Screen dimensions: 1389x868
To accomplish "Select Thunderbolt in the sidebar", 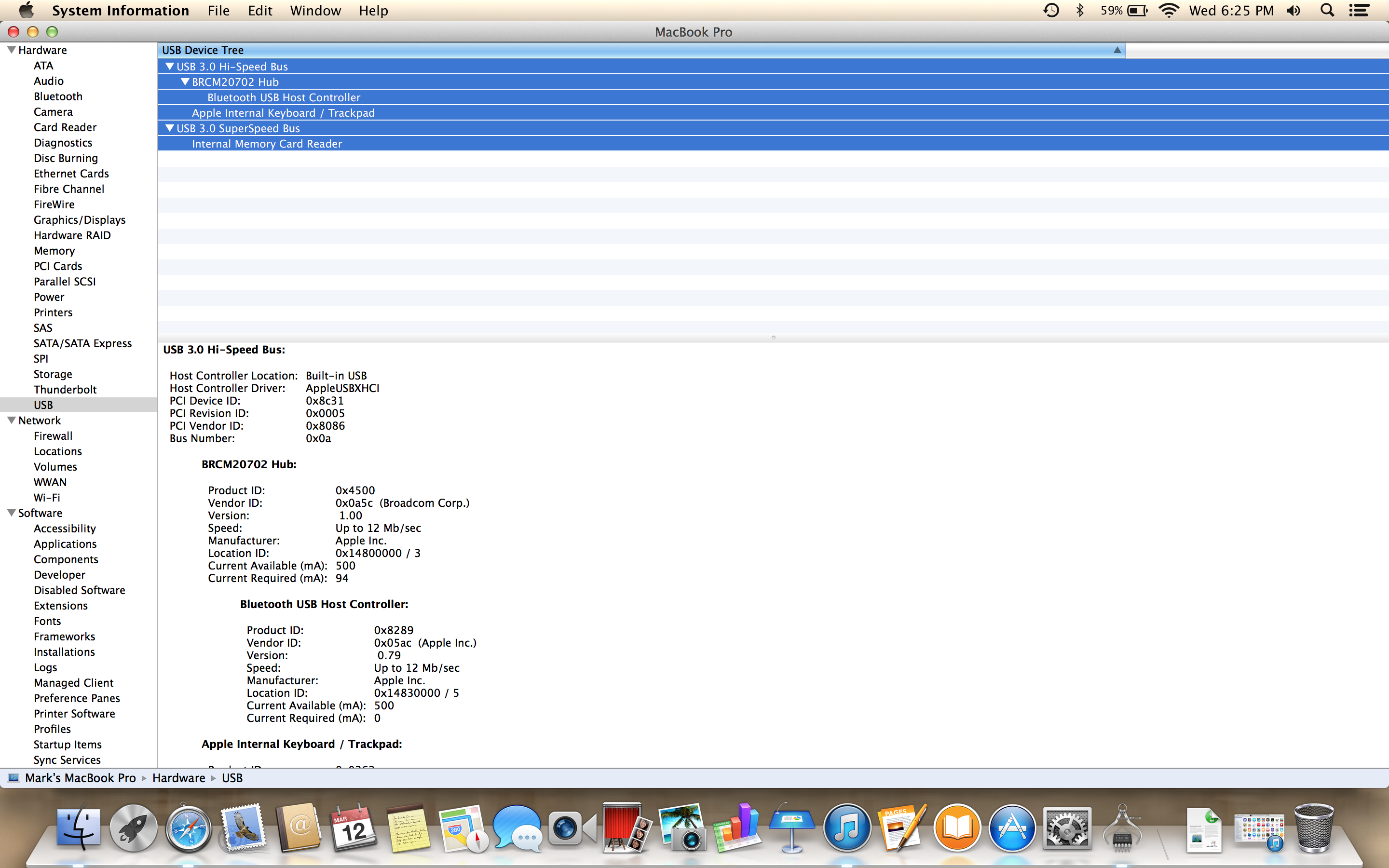I will (65, 389).
